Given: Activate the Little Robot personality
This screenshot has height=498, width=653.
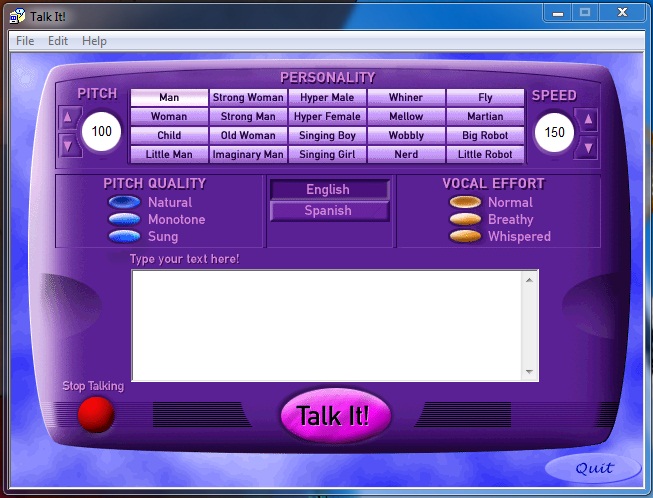Looking at the screenshot, I should pos(485,154).
